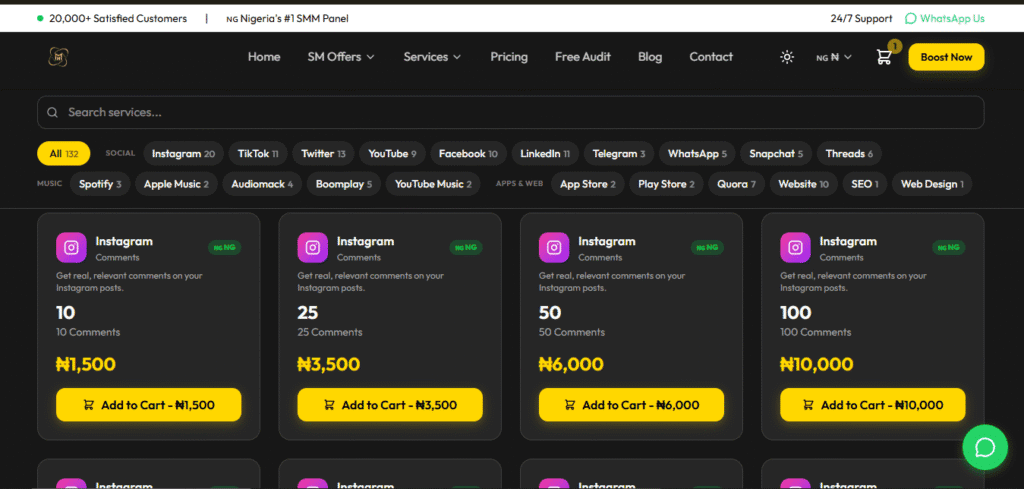Filter by SEO 1

[865, 184]
